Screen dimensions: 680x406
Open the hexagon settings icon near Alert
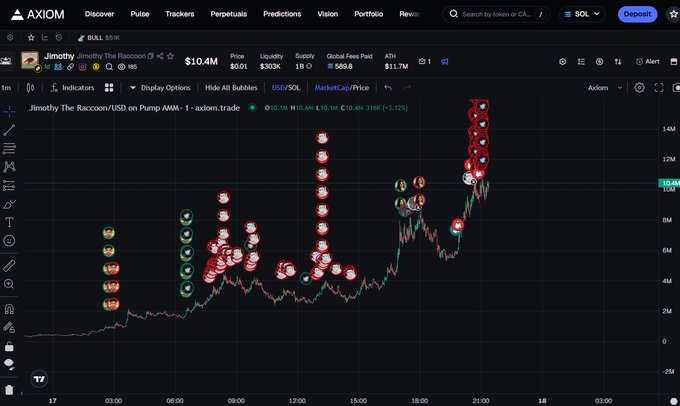[x=562, y=62]
